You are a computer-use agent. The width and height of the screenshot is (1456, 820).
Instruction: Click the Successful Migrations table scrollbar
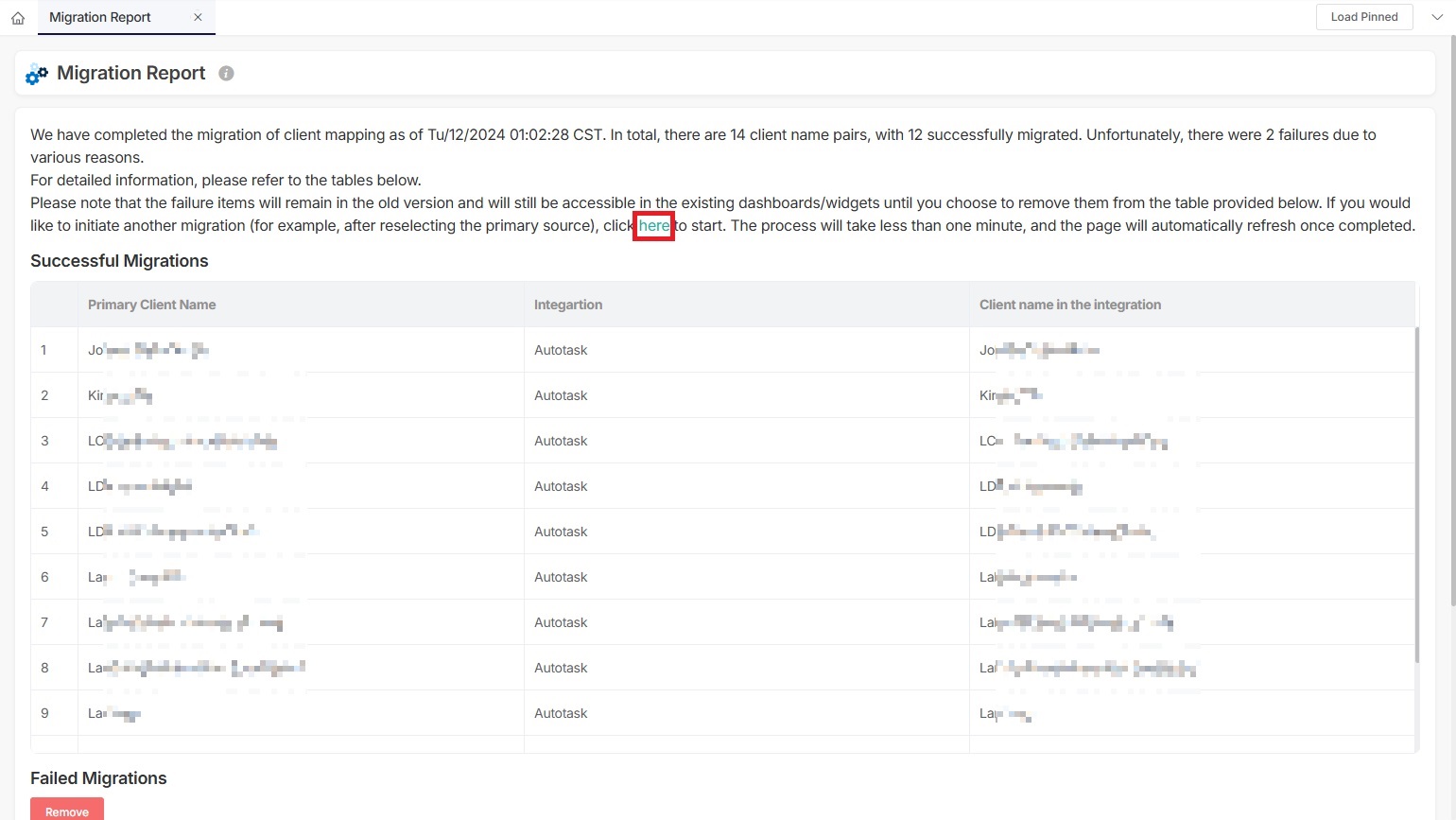coord(1415,492)
